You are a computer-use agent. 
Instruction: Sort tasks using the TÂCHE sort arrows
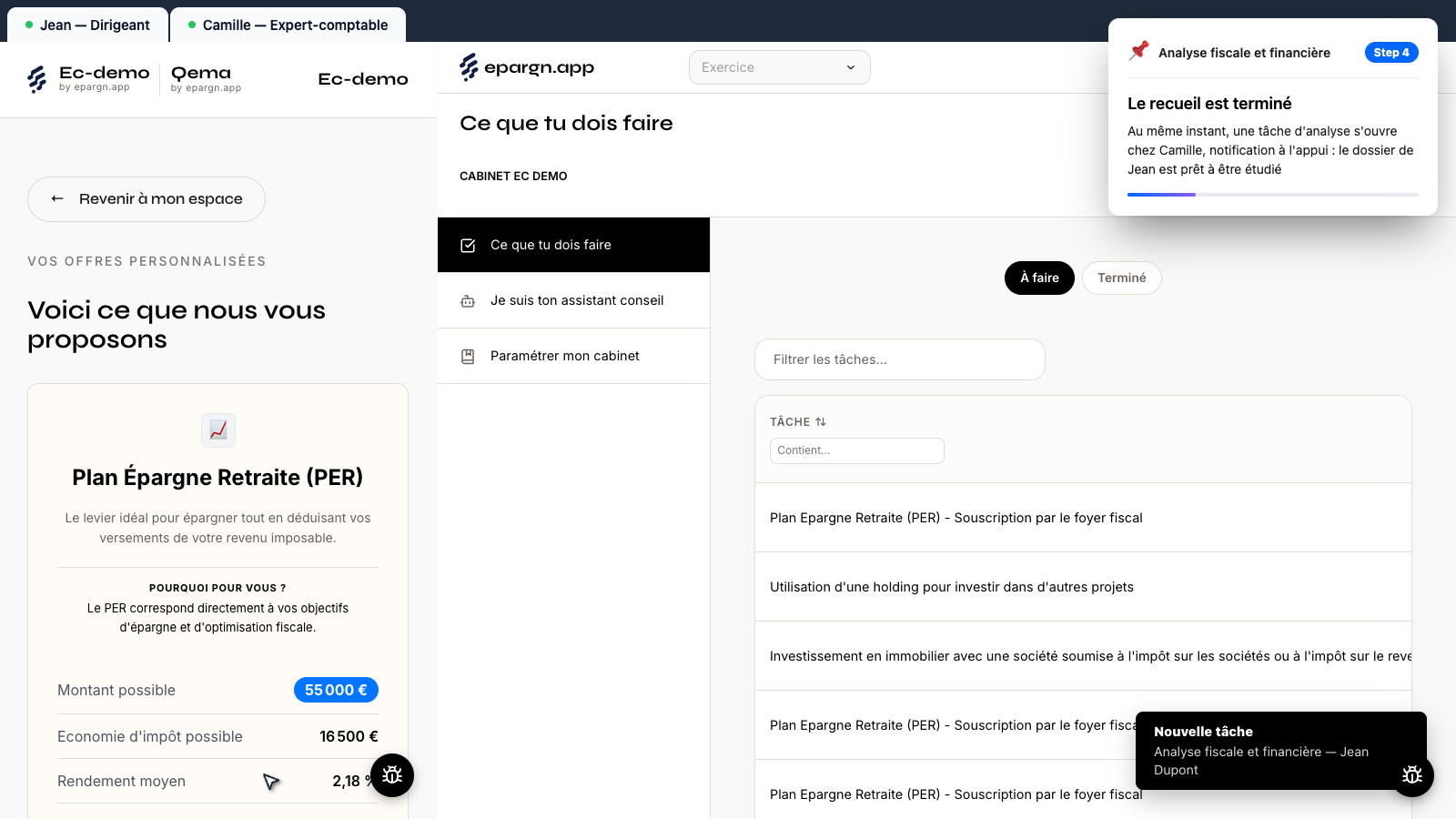821,422
